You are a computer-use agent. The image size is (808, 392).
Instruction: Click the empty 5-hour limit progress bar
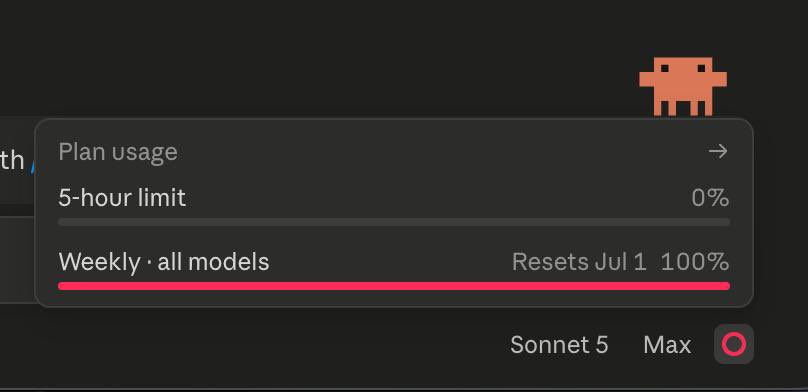[x=394, y=223]
